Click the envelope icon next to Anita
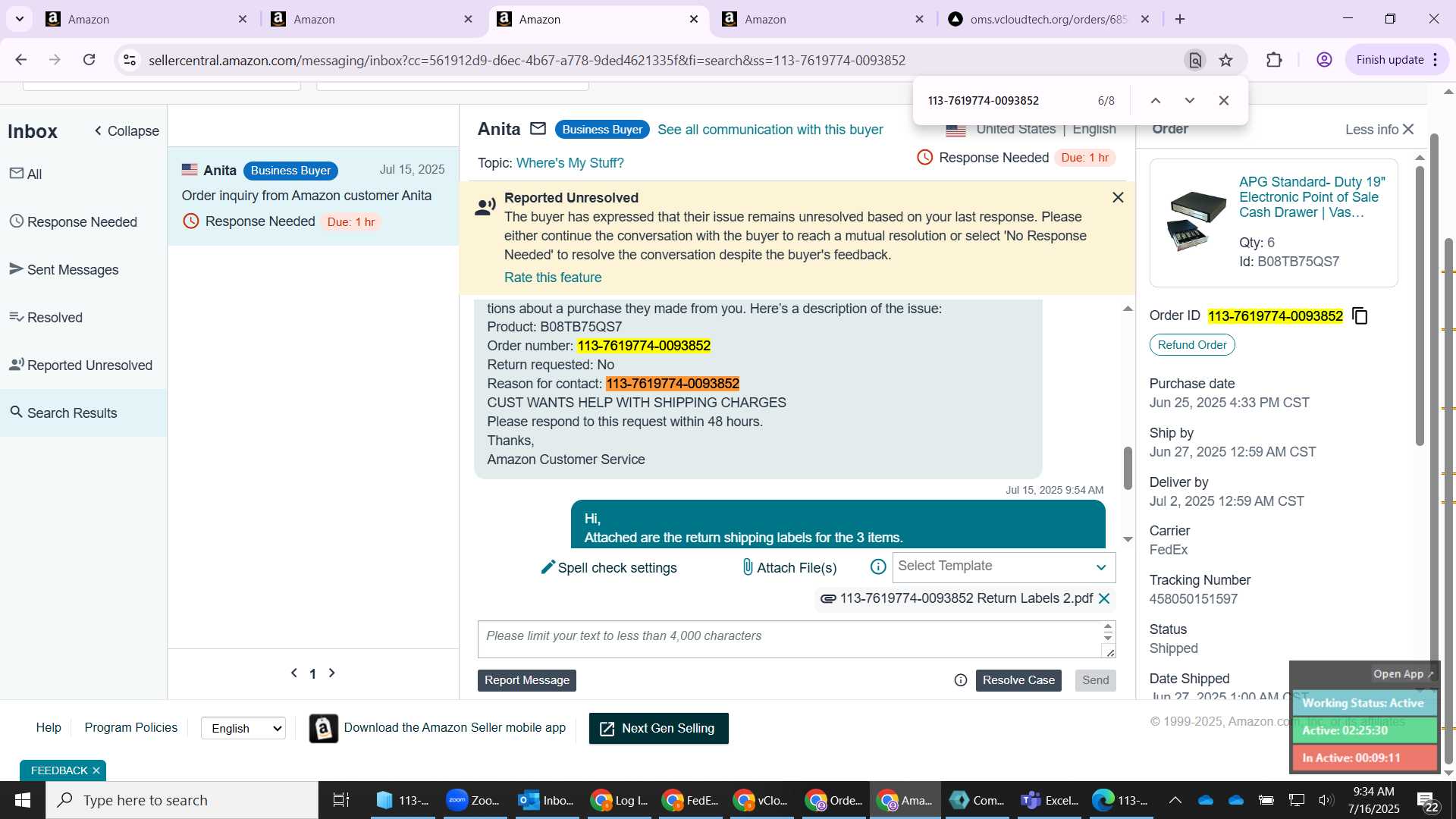 (x=538, y=129)
